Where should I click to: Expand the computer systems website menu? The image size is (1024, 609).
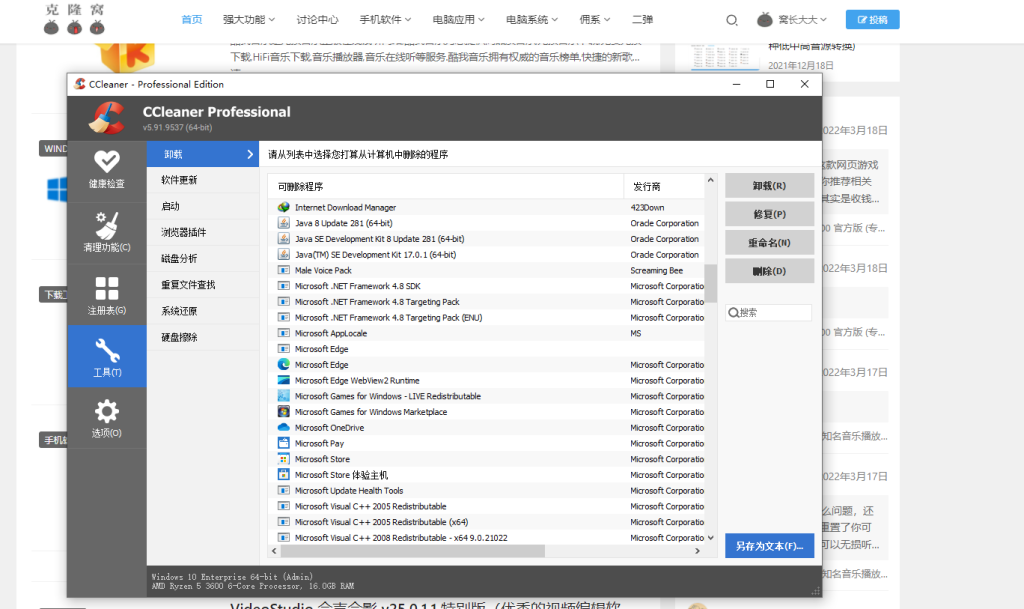[x=532, y=20]
